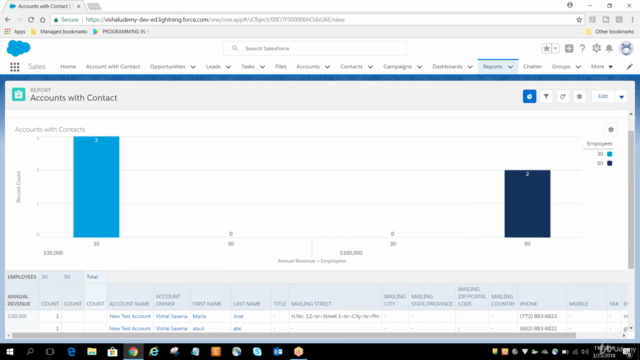Click the Salesforce cloud logo
This screenshot has height=360, width=640.
[18, 49]
